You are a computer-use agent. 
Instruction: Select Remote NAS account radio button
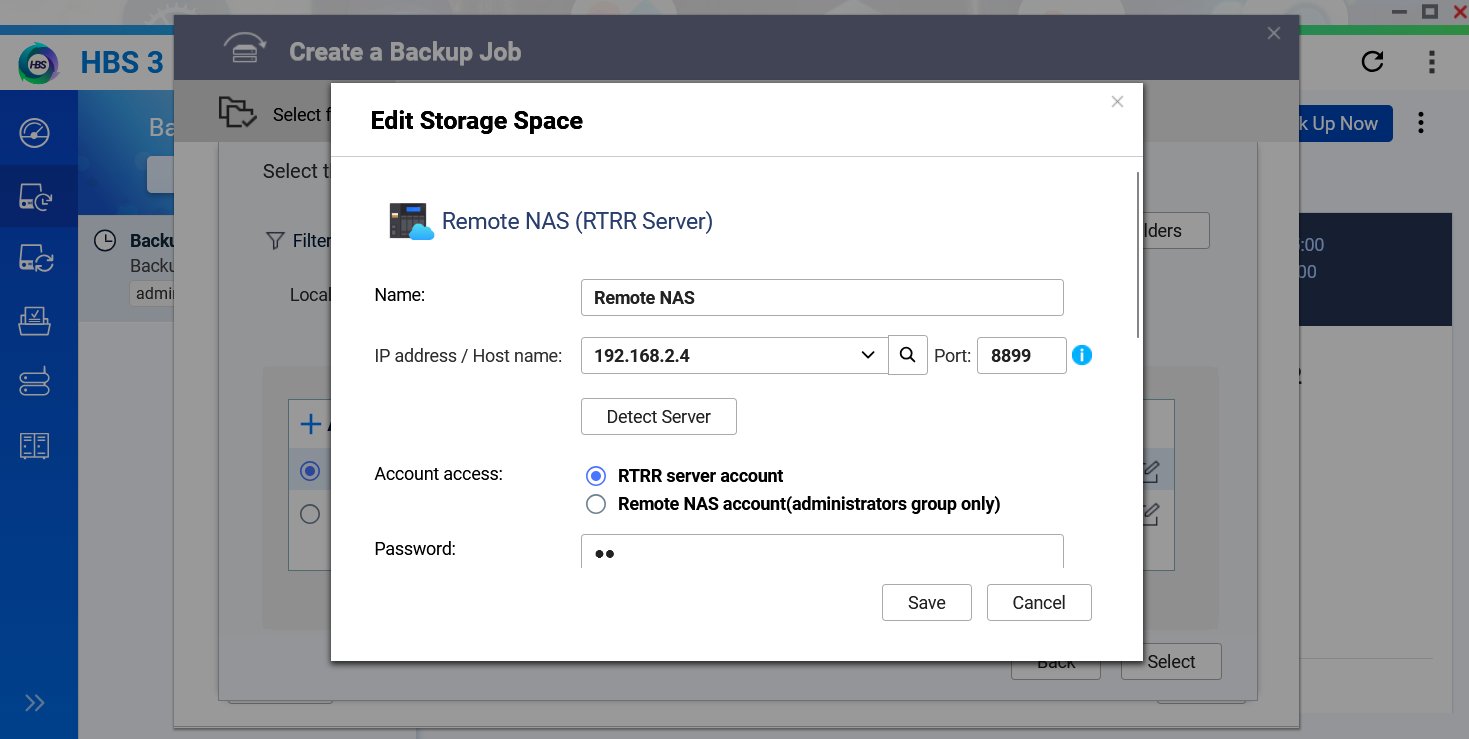[x=596, y=504]
